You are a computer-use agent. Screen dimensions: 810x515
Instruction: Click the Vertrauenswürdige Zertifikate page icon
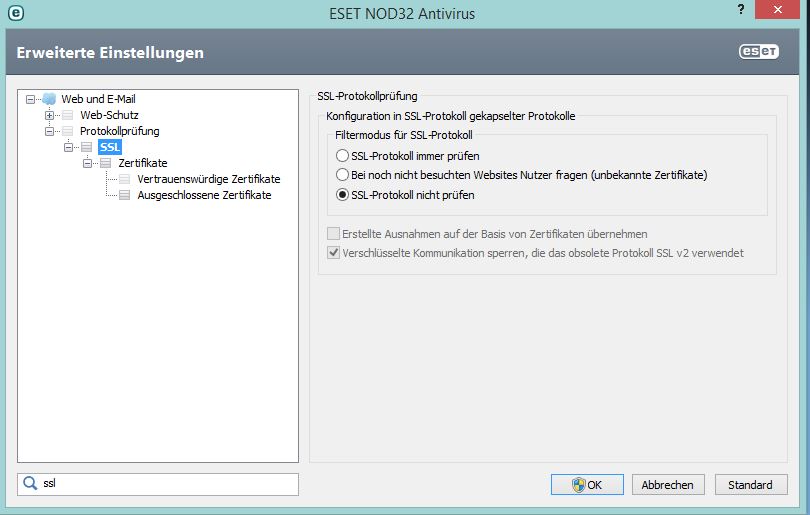124,179
